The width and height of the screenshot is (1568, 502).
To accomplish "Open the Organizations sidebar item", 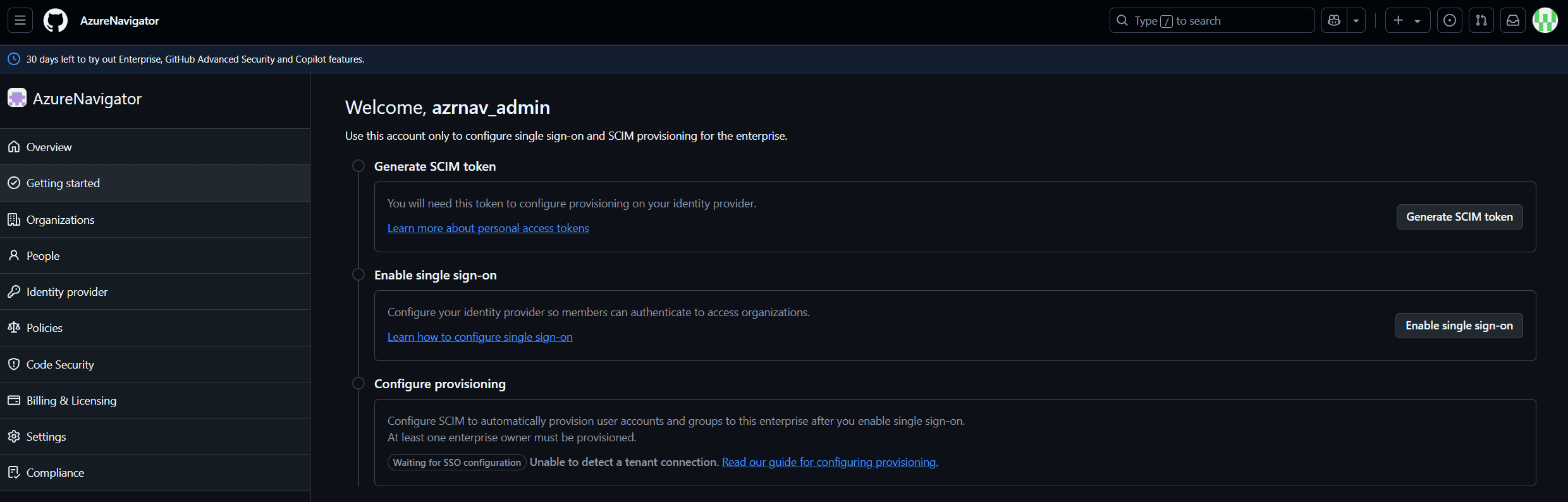I will [60, 219].
